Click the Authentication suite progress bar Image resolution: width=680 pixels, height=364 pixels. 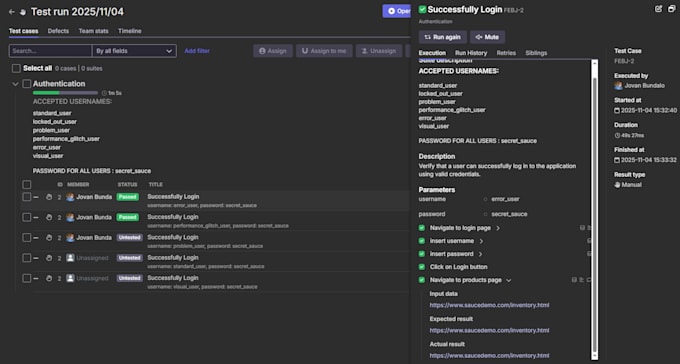65,93
